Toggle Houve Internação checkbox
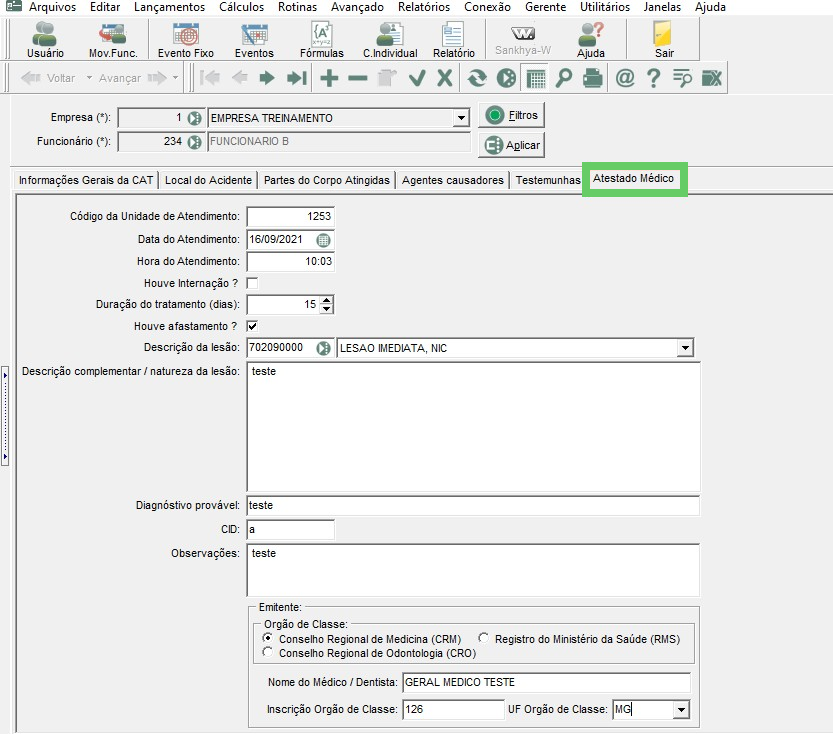The height and width of the screenshot is (734, 833). click(252, 283)
